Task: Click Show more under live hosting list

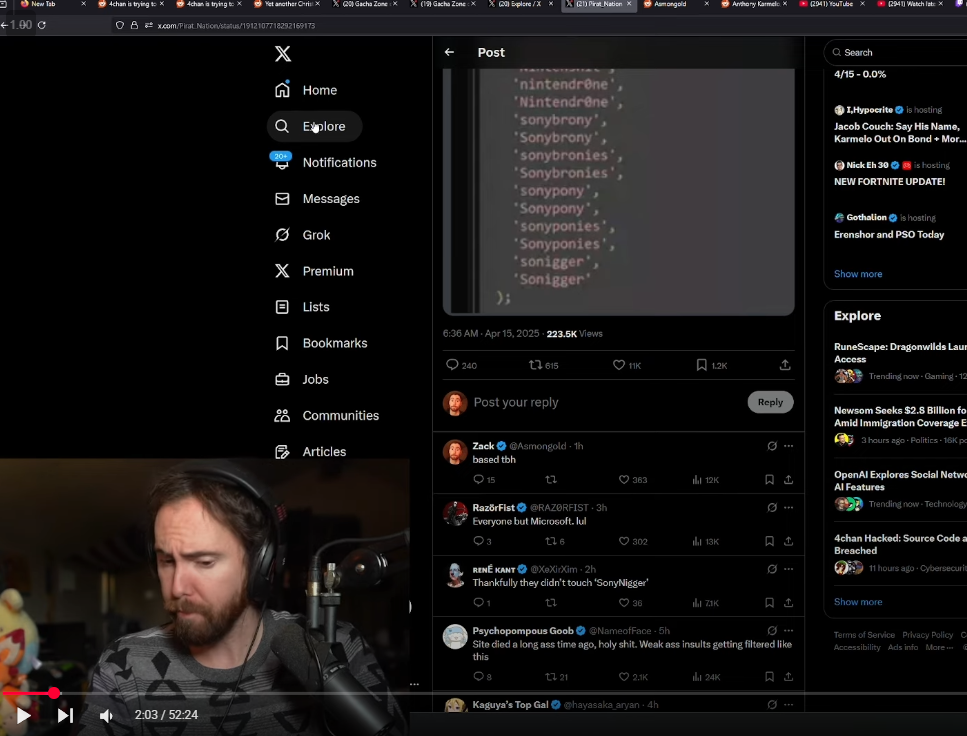Action: click(x=858, y=274)
